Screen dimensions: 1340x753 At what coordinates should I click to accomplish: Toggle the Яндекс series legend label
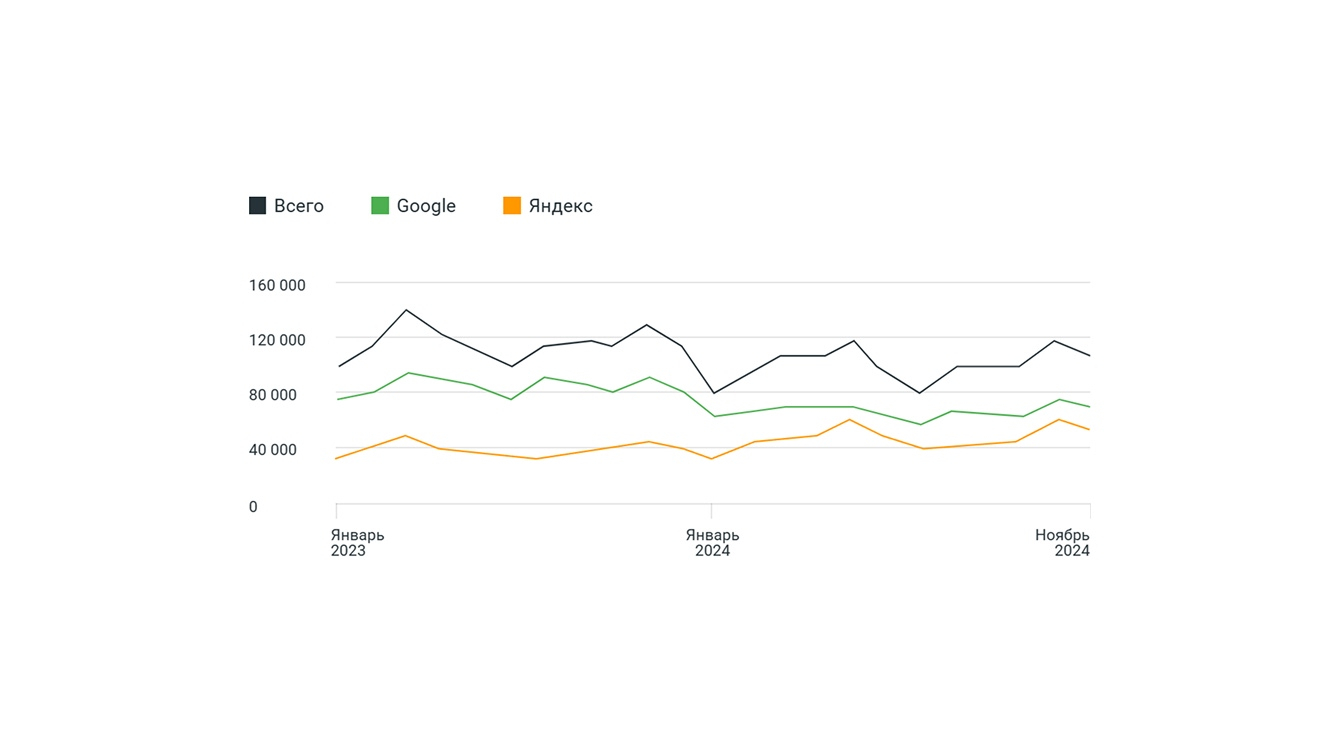[x=560, y=206]
